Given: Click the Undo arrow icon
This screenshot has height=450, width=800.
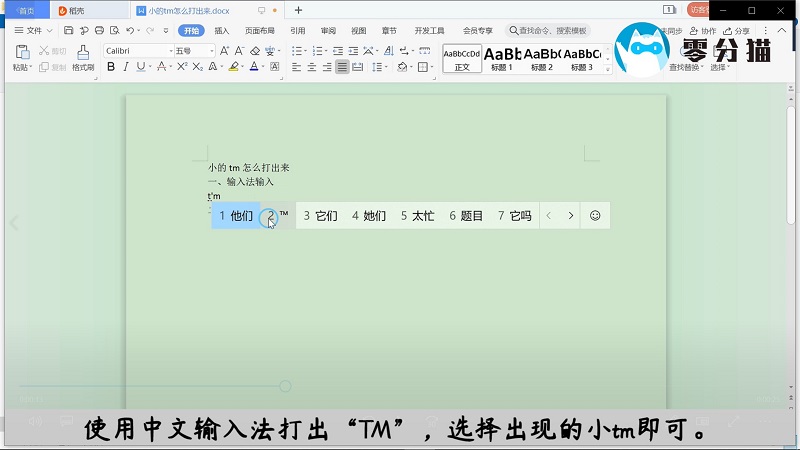Looking at the screenshot, I should 130,31.
